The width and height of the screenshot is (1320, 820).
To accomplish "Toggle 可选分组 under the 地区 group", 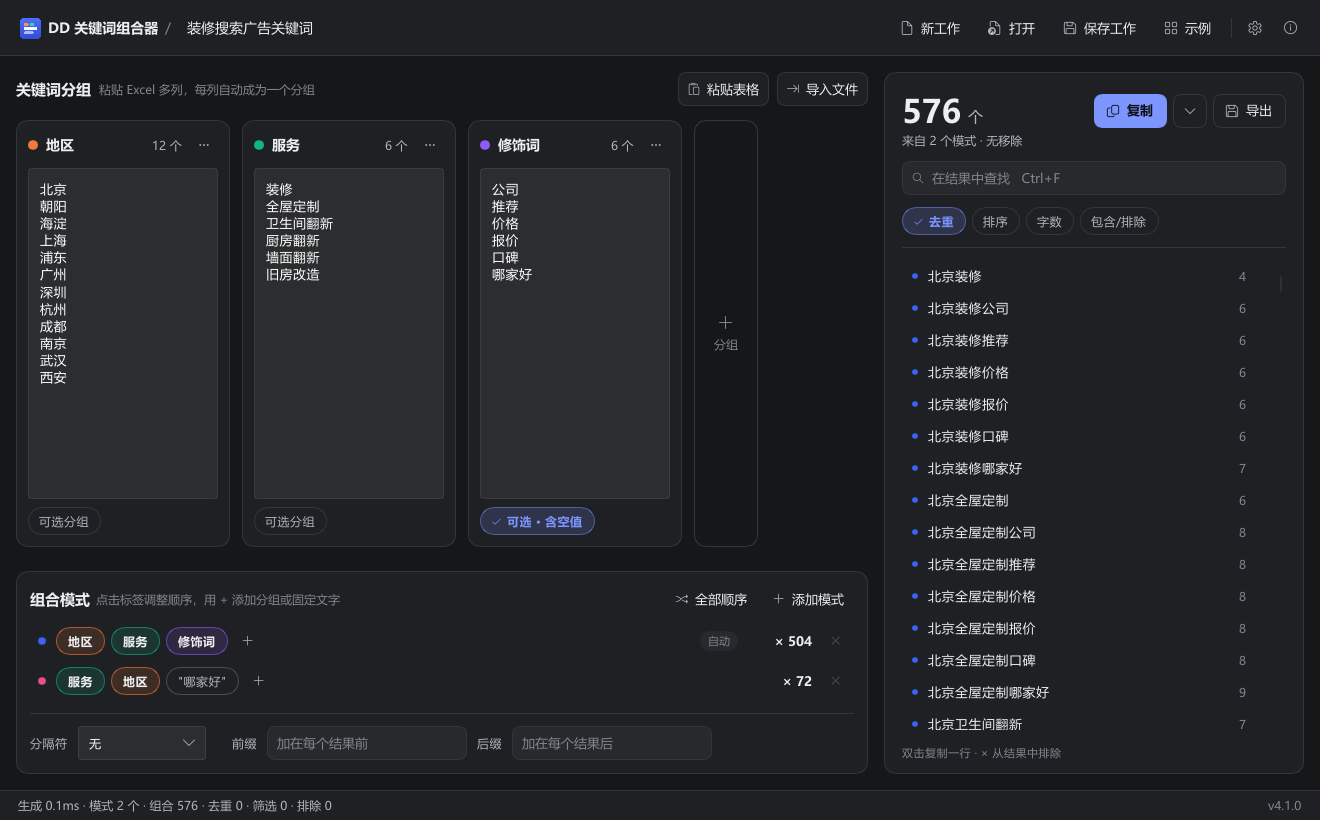I will click(64, 521).
